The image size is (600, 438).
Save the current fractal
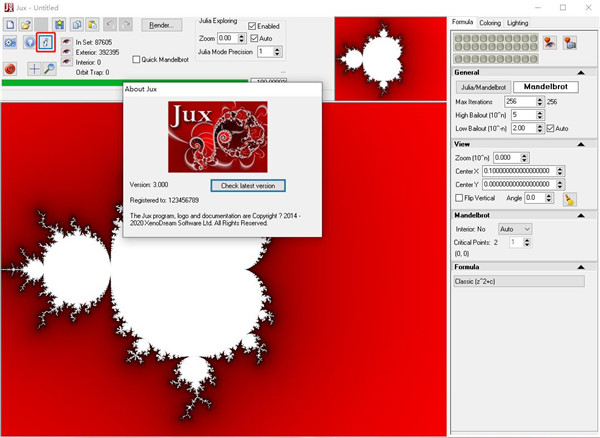pyautogui.click(x=59, y=25)
